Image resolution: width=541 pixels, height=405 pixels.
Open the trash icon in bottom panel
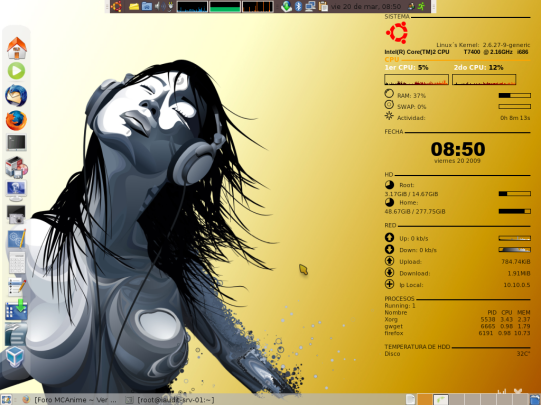click(535, 400)
